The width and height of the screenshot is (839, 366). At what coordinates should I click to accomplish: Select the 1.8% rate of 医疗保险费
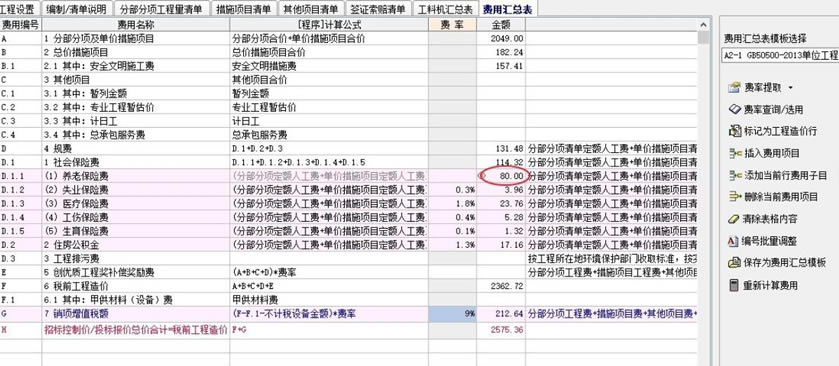pos(452,204)
